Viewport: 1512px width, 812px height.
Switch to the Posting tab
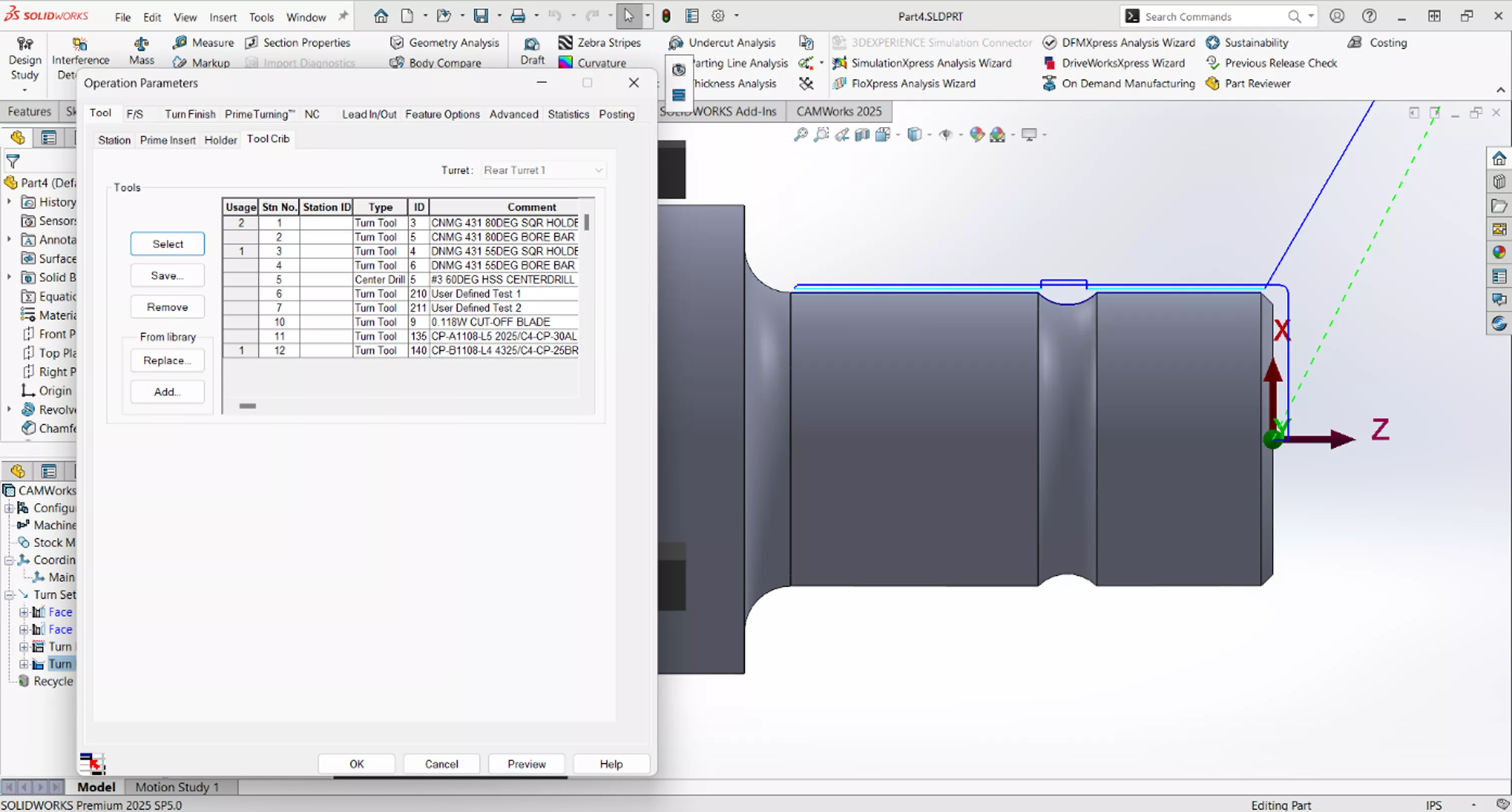pos(616,114)
